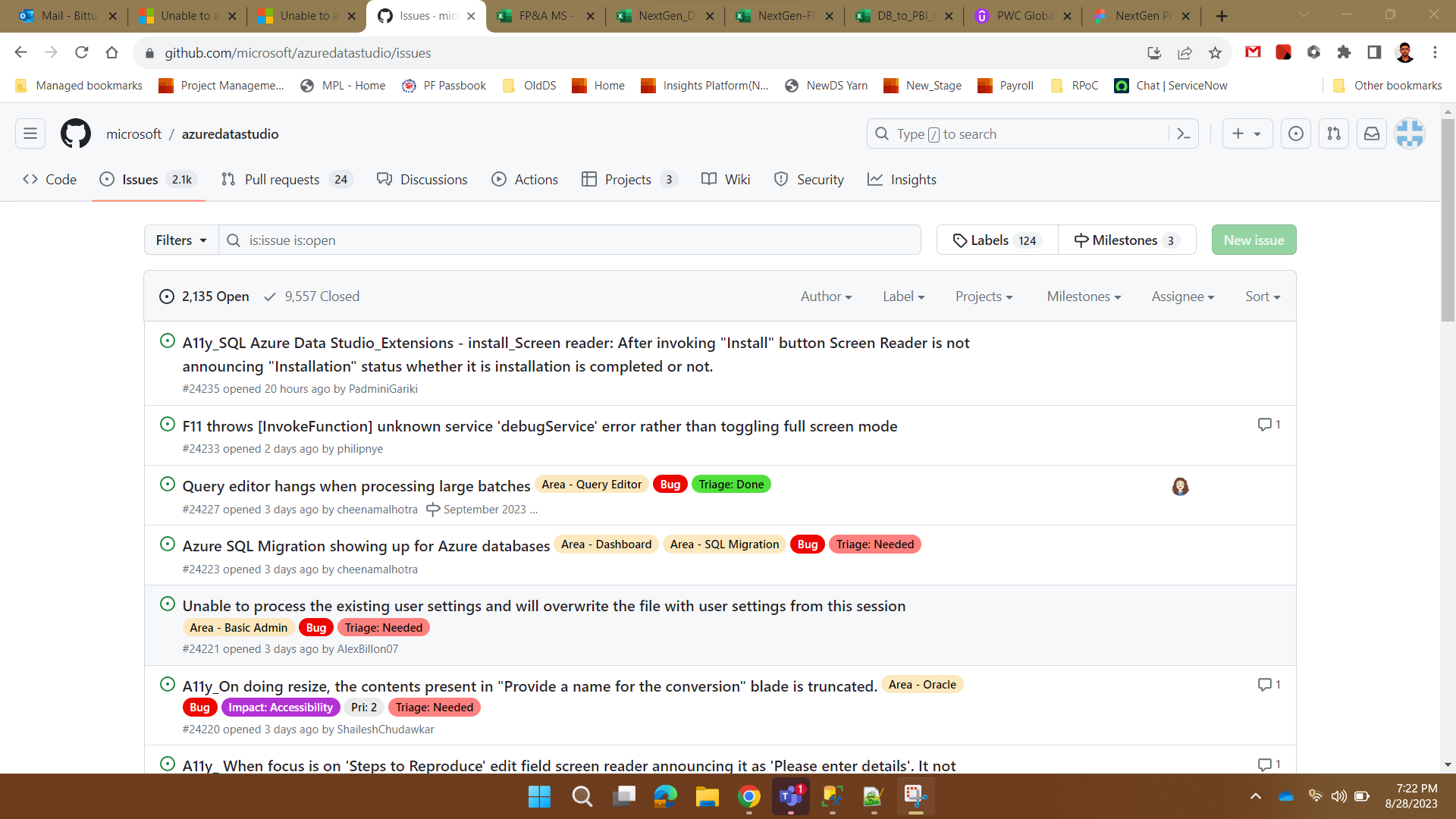Expand the Label filter dropdown
The width and height of the screenshot is (1456, 819).
pyautogui.click(x=903, y=297)
